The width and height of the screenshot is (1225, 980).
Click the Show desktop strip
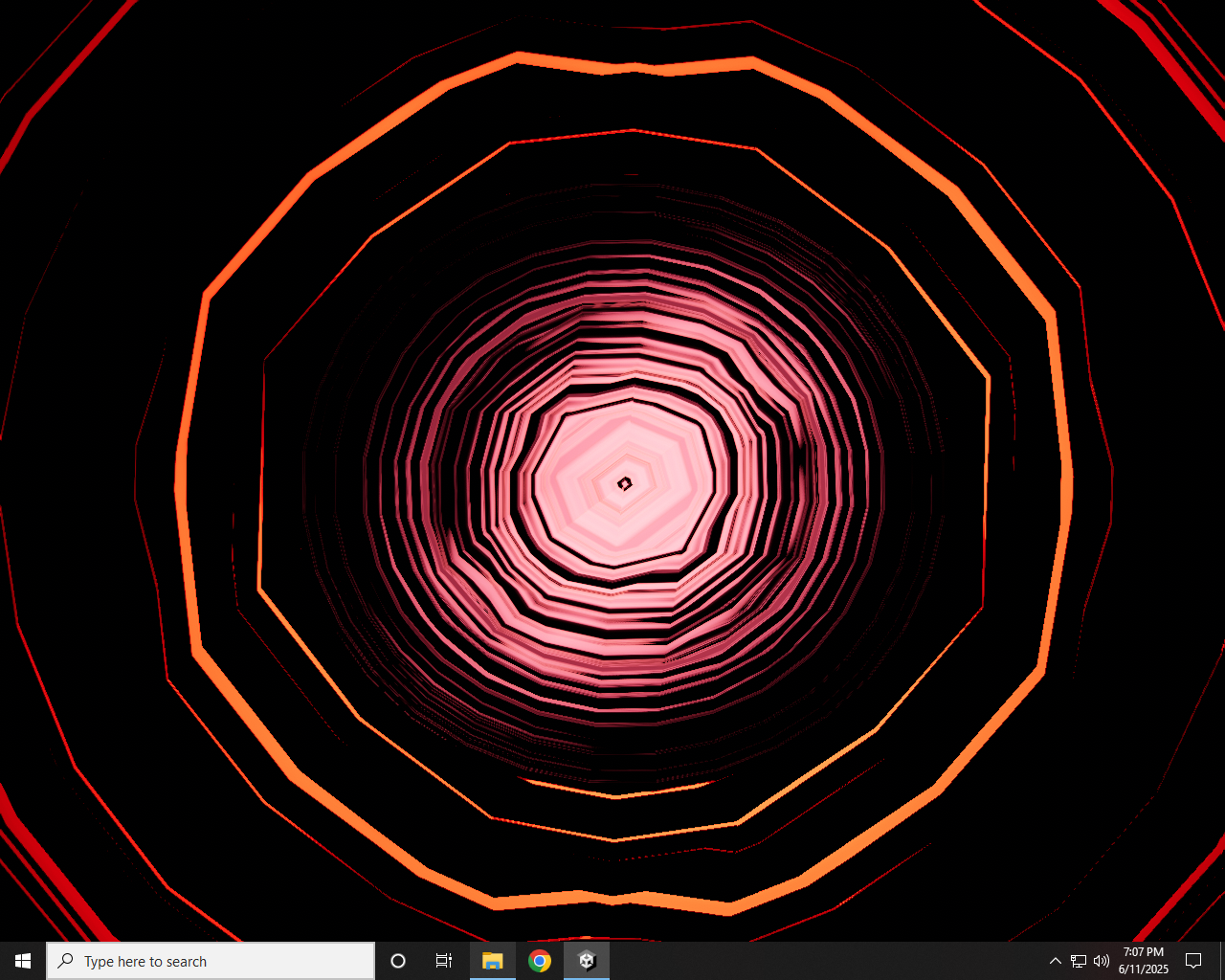[x=1221, y=961]
